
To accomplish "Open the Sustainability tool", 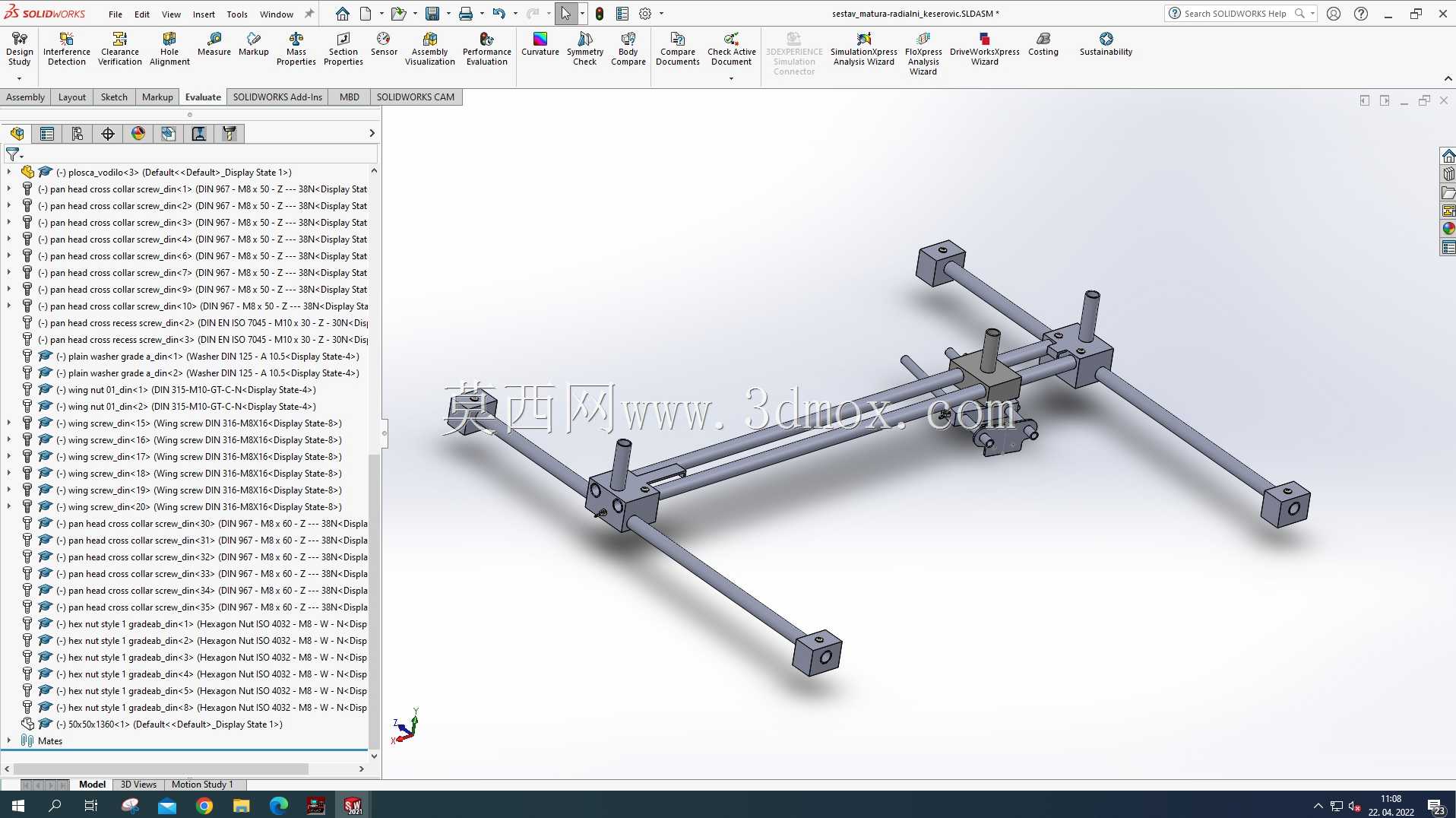I will (1106, 44).
